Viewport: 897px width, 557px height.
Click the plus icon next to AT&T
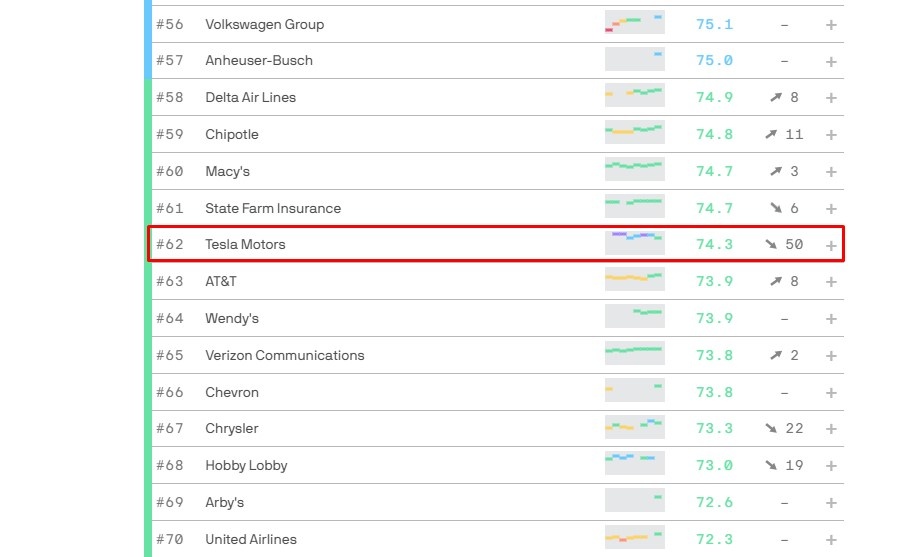point(831,282)
